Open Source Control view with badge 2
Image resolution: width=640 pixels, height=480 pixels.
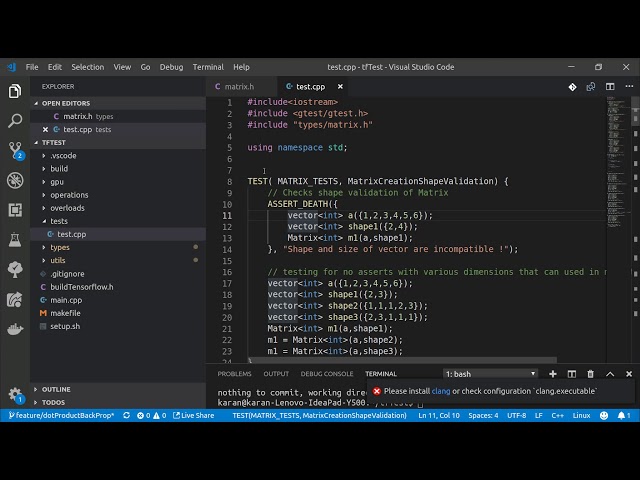point(16,151)
